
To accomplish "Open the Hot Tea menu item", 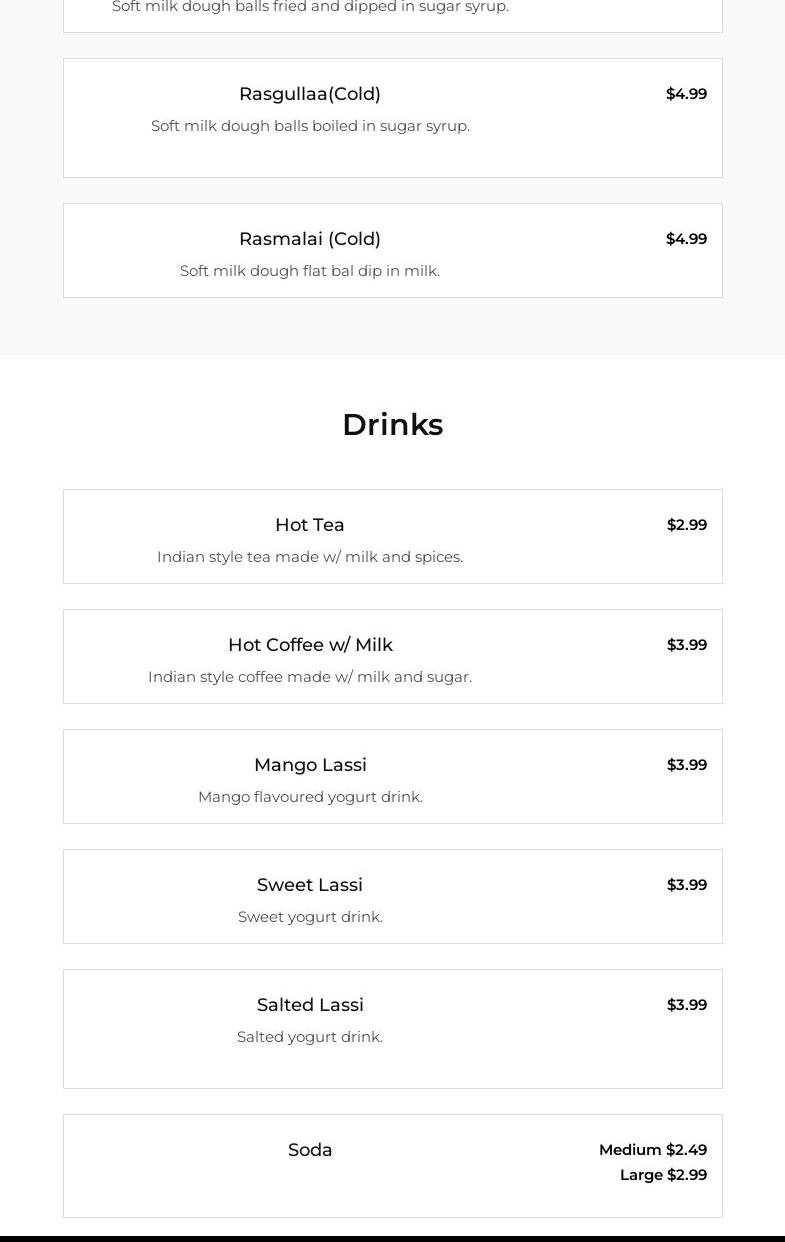I will point(310,525).
